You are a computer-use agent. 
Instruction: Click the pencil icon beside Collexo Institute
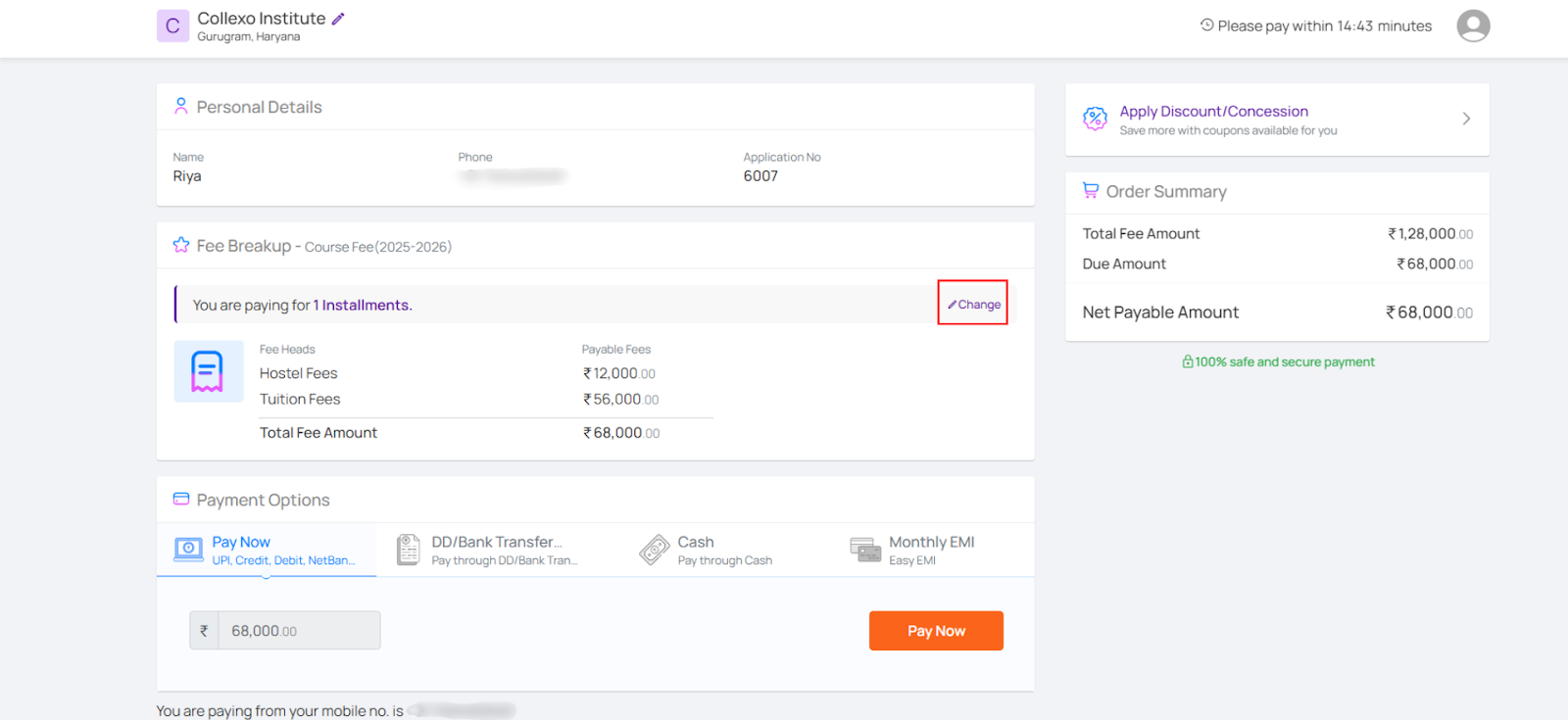tap(338, 19)
